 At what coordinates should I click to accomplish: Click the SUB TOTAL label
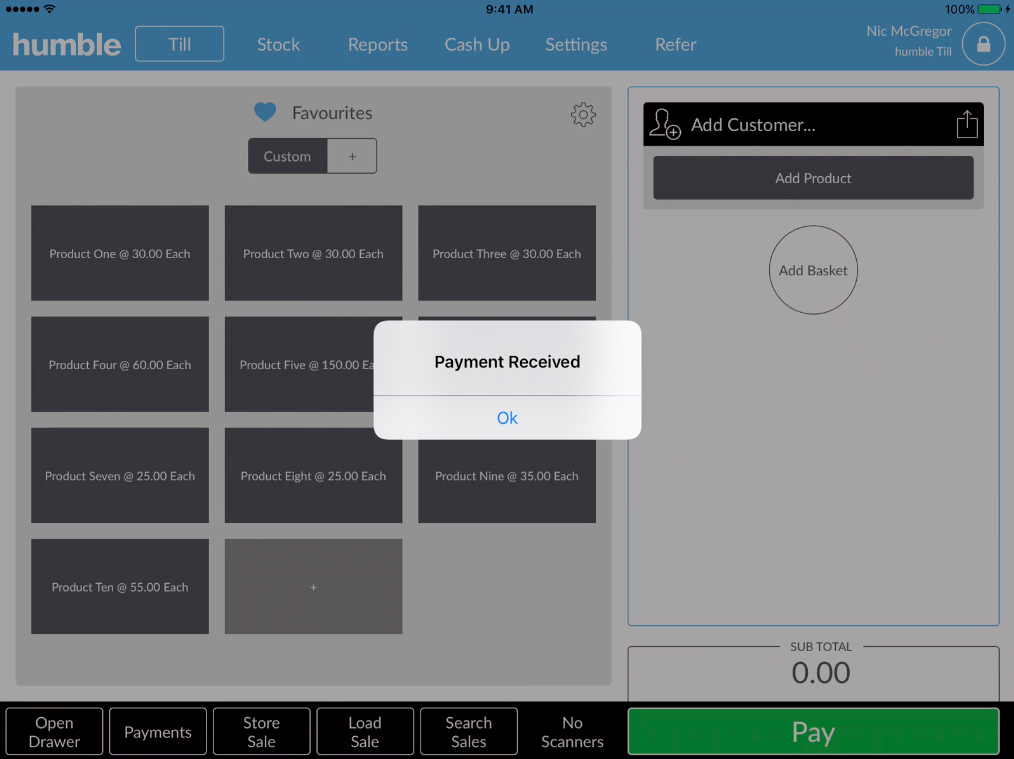pyautogui.click(x=821, y=647)
